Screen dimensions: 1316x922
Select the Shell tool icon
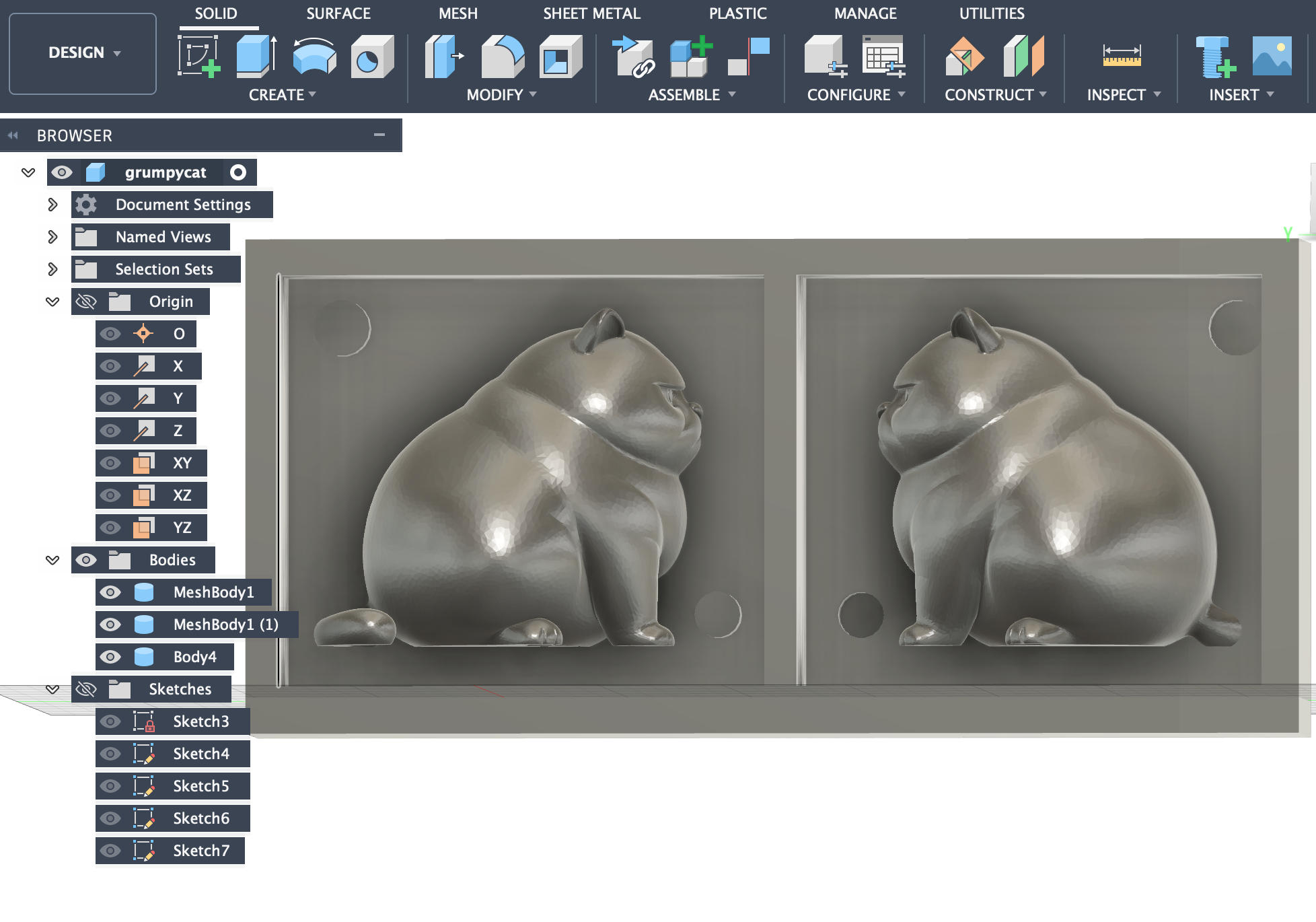[560, 57]
